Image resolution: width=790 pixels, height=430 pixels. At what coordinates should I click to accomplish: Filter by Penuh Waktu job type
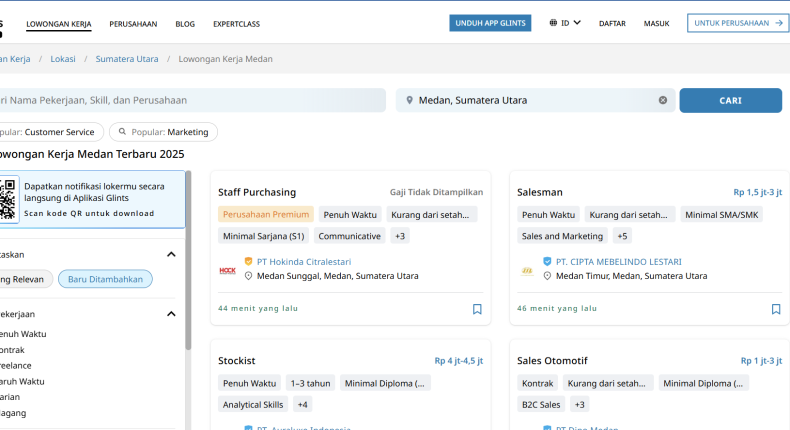[23, 334]
